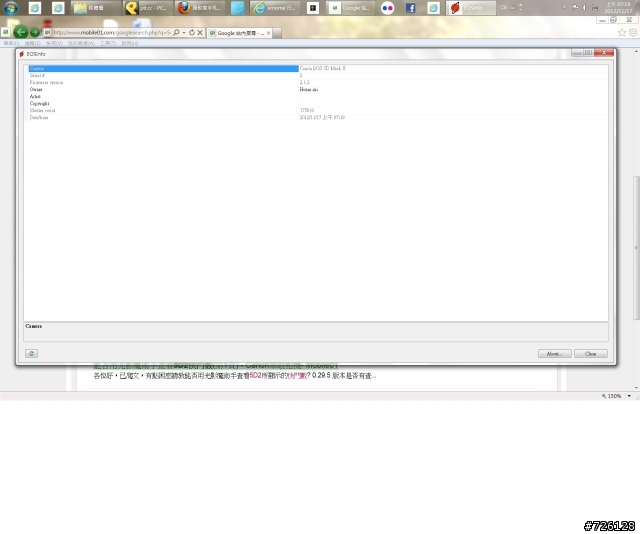Stop loading with the browser X icon
The image size is (640, 534).
tap(200, 33)
